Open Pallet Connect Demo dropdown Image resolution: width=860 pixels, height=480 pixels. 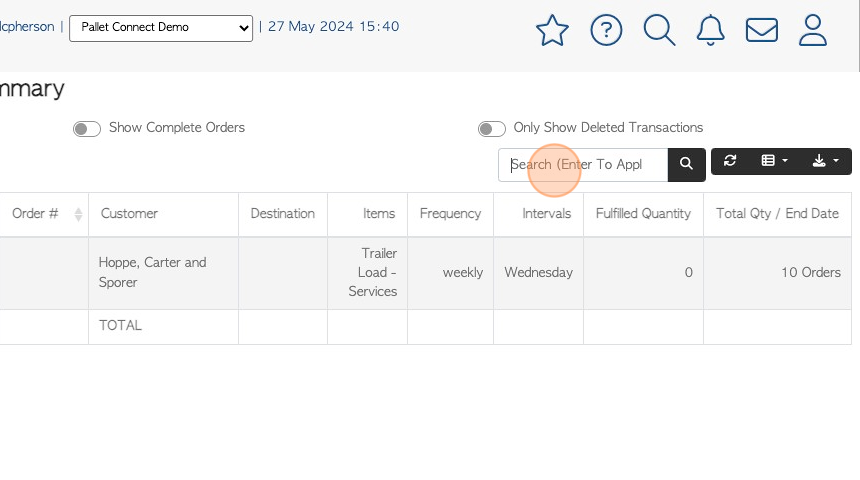pos(161,28)
